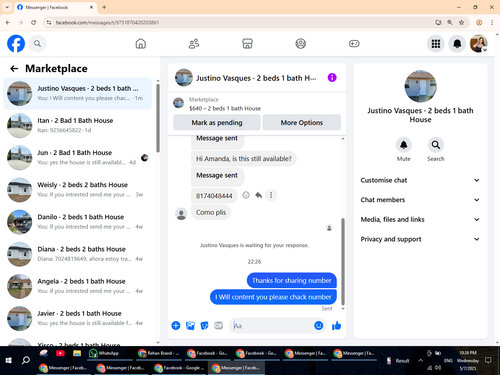Click the chat messages scrollbar
Viewport: 500px width, 375px height.
pos(343,261)
